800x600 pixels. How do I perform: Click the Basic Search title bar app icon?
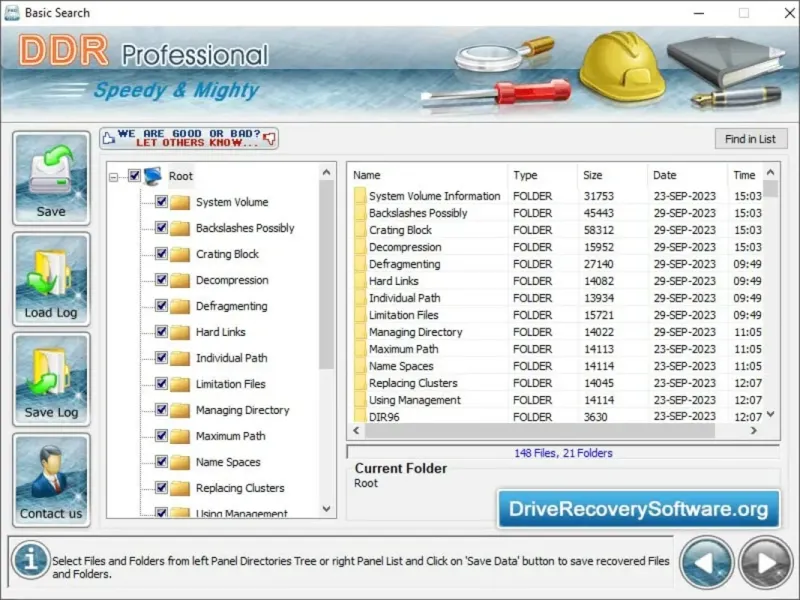(x=11, y=12)
